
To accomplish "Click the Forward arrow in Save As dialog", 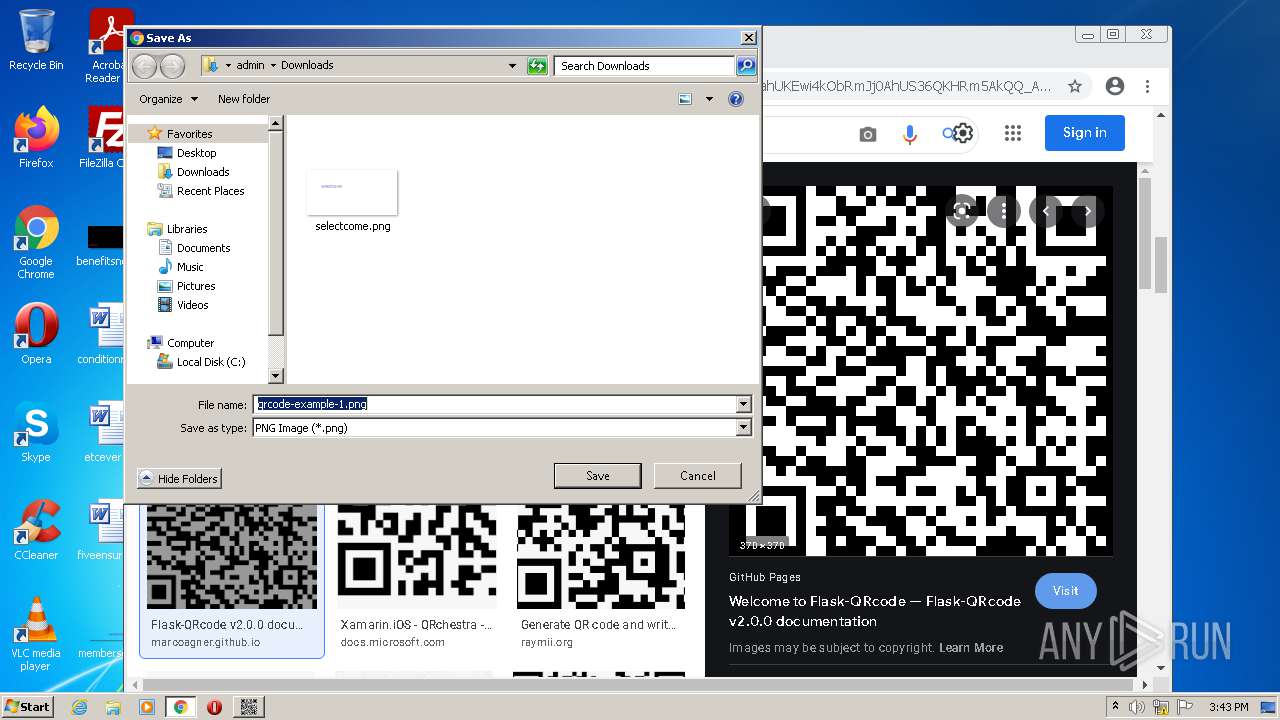I will 172,66.
